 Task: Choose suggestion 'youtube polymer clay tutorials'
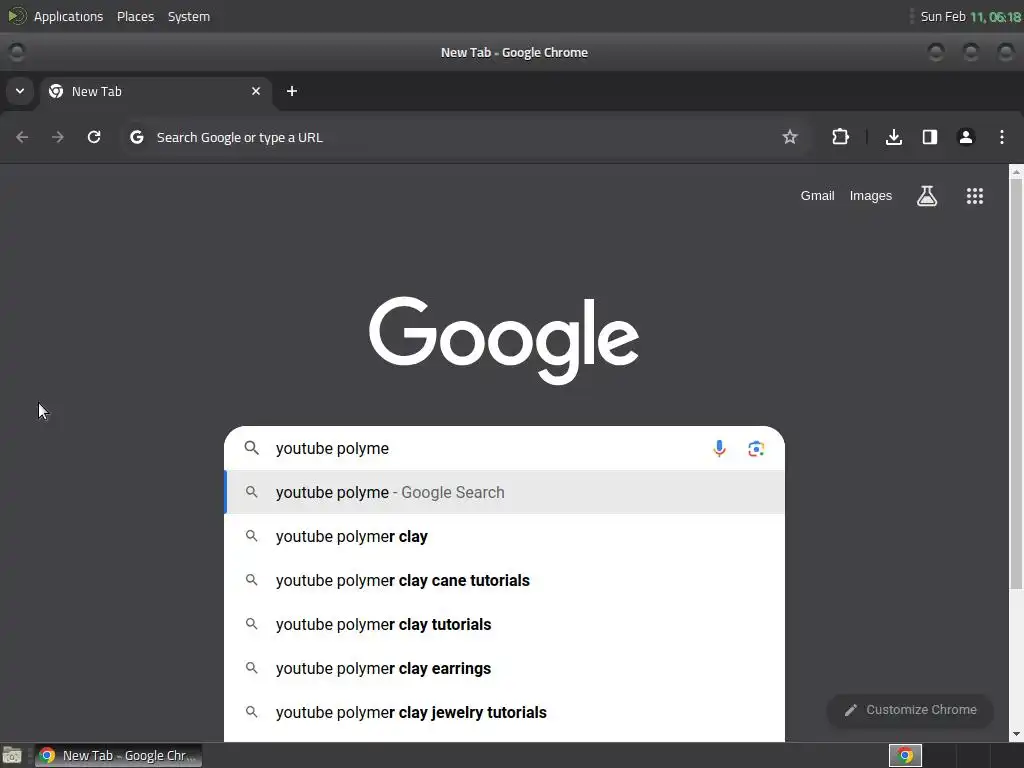coord(504,624)
